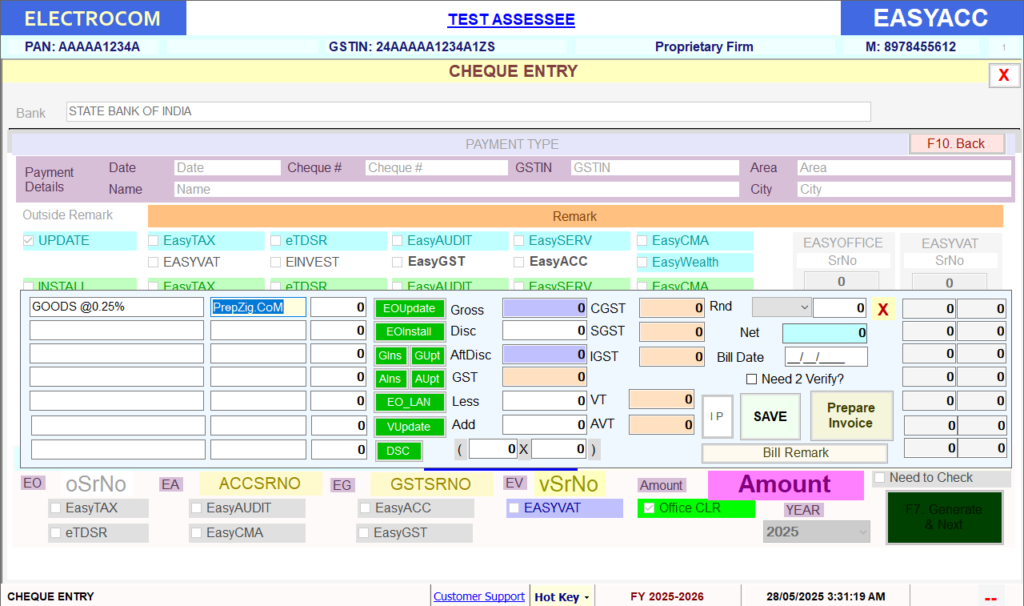Click the GSTSRNO field

pyautogui.click(x=431, y=484)
